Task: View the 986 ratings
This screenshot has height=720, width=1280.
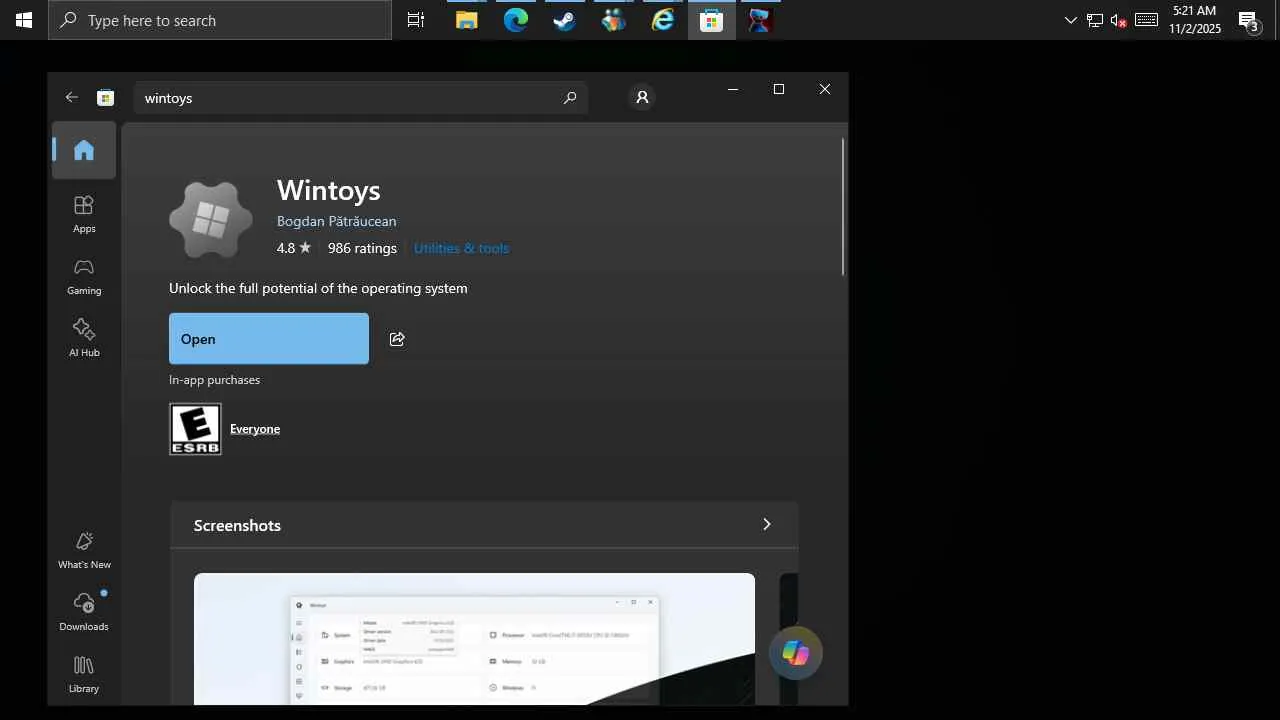Action: pyautogui.click(x=362, y=248)
